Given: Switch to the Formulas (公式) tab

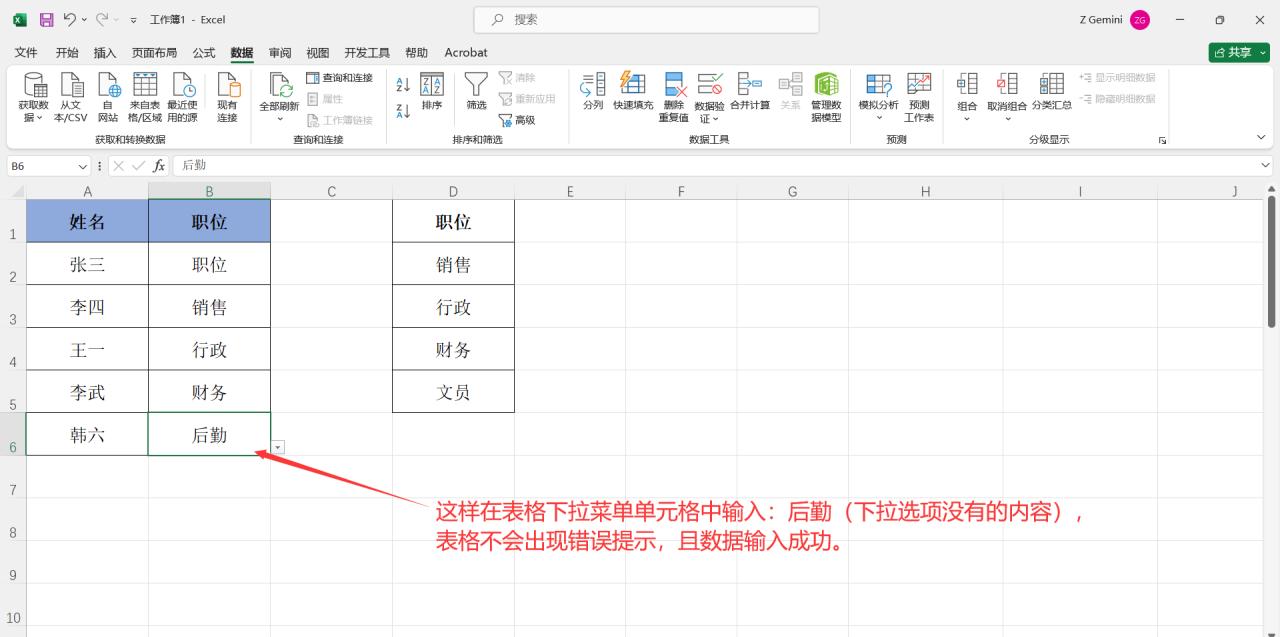Looking at the screenshot, I should click(x=203, y=53).
